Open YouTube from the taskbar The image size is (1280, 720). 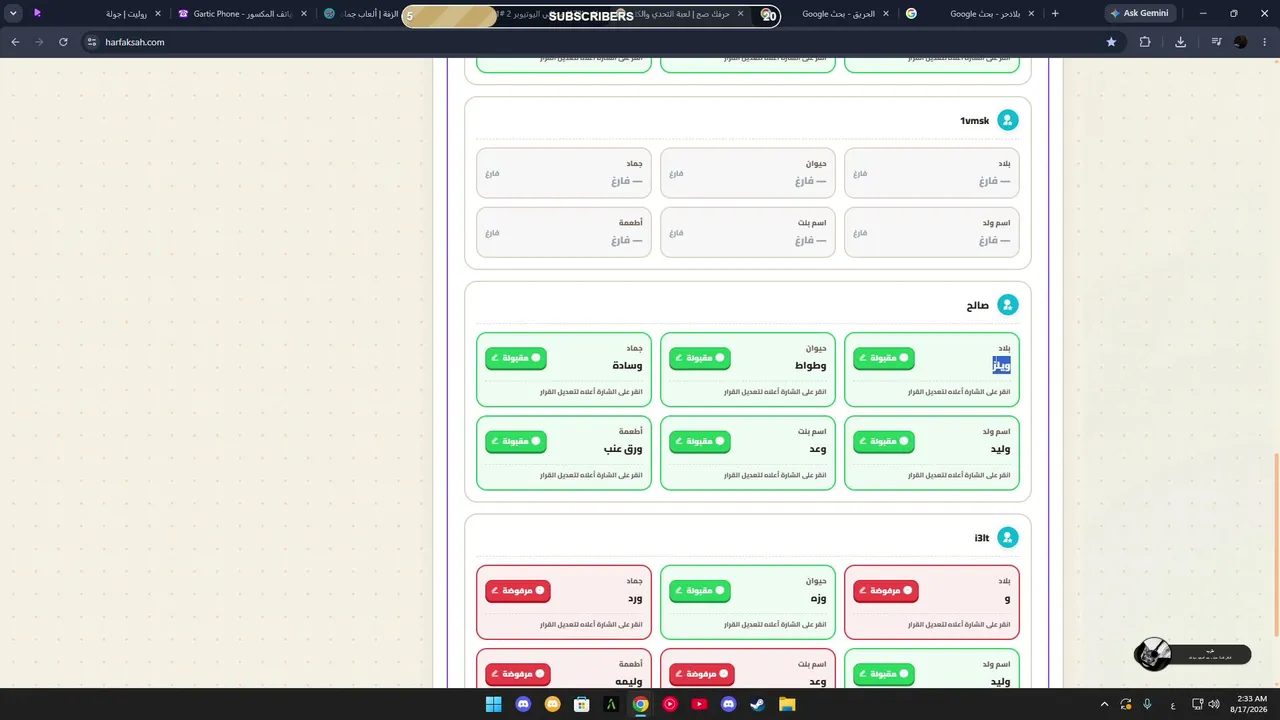coord(699,704)
